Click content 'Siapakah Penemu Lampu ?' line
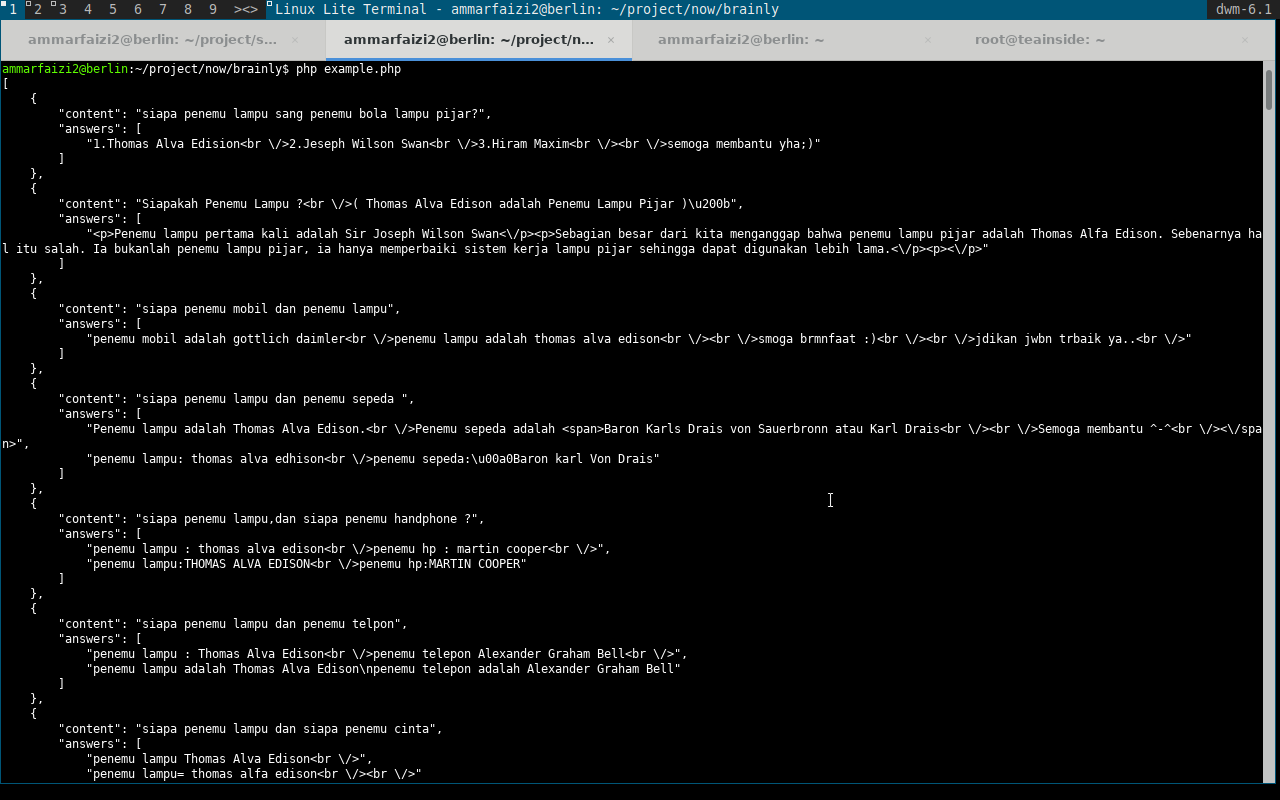The height and width of the screenshot is (800, 1280). click(401, 204)
